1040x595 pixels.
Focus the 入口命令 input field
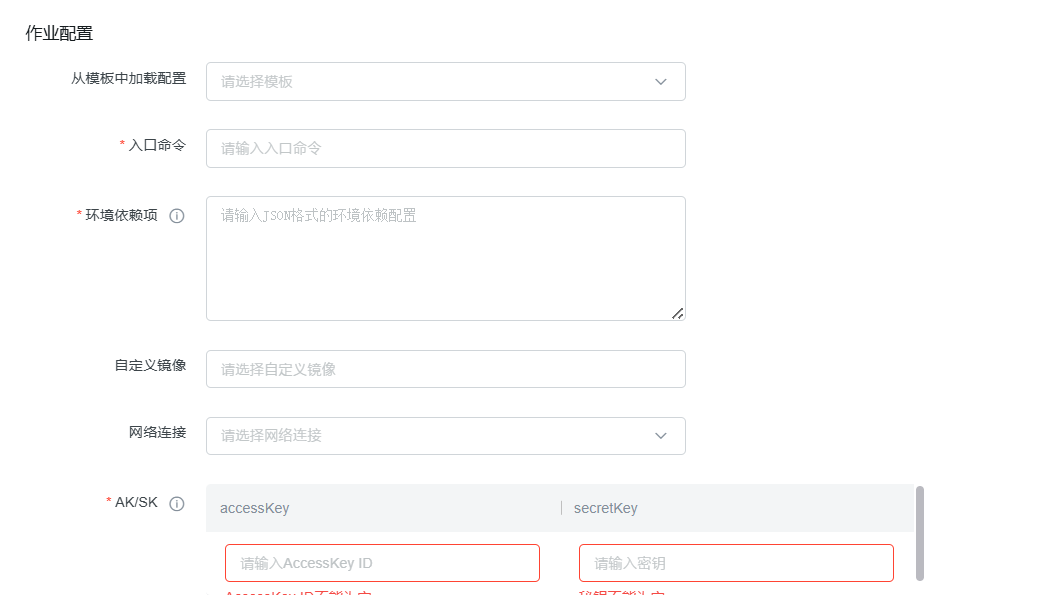pyautogui.click(x=445, y=148)
